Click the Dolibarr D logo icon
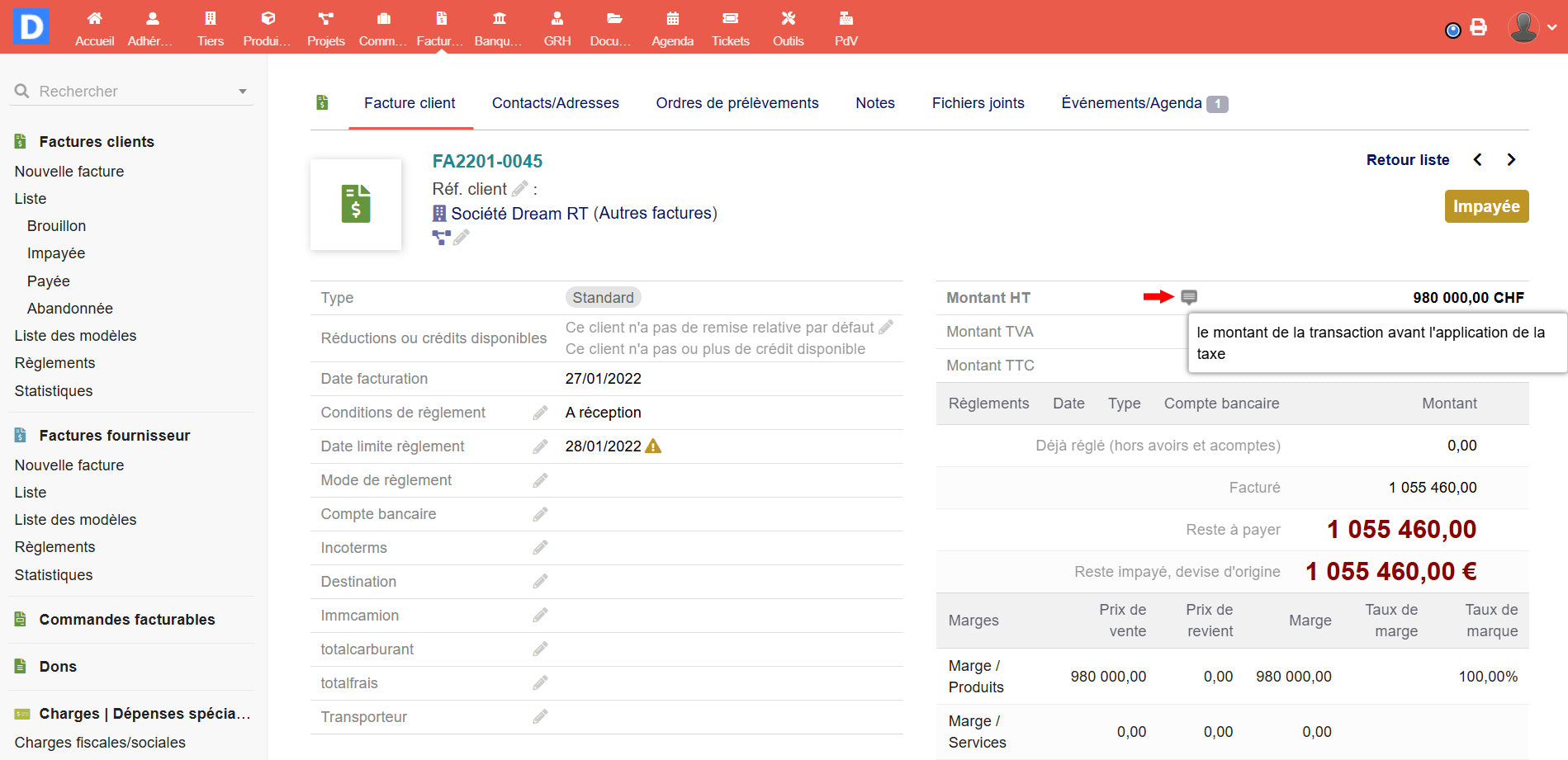 pos(31,26)
